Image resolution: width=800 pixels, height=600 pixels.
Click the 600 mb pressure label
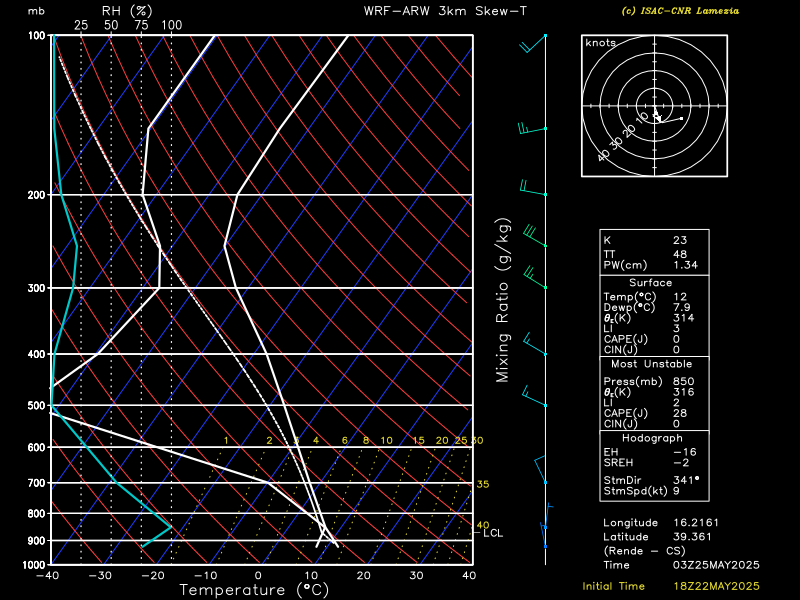click(37, 447)
